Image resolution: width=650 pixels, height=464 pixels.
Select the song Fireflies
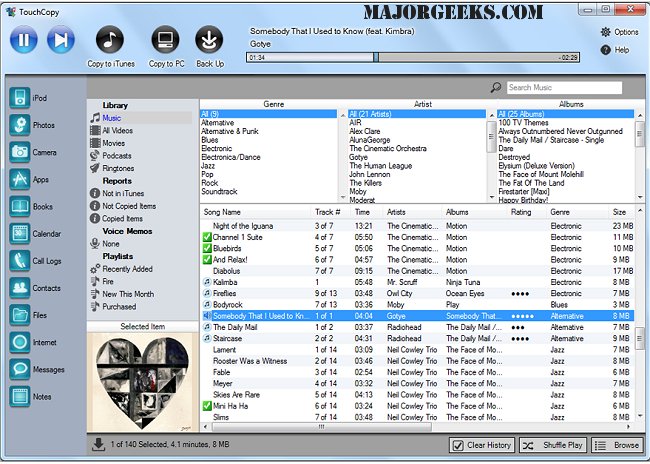click(224, 294)
